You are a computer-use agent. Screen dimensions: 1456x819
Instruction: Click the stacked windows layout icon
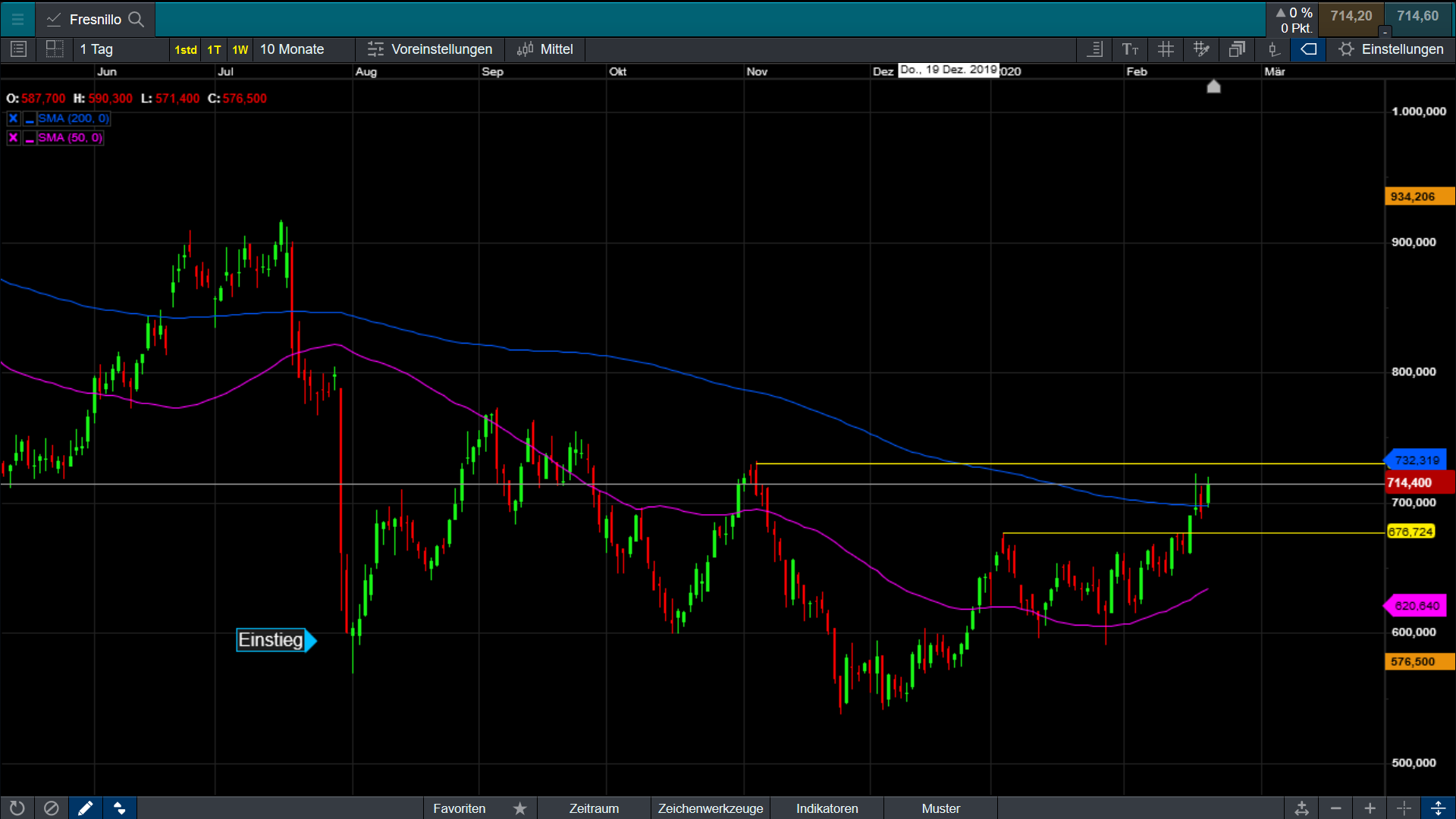tap(1237, 49)
